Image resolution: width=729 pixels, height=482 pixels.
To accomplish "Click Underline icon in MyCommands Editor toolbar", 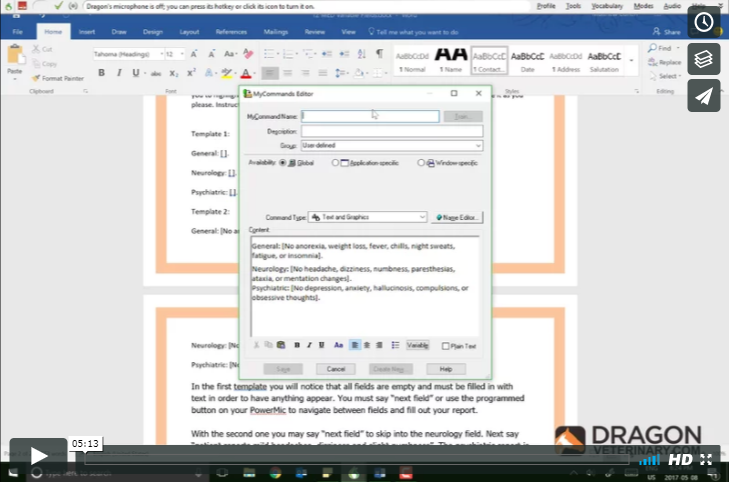I will (x=321, y=345).
